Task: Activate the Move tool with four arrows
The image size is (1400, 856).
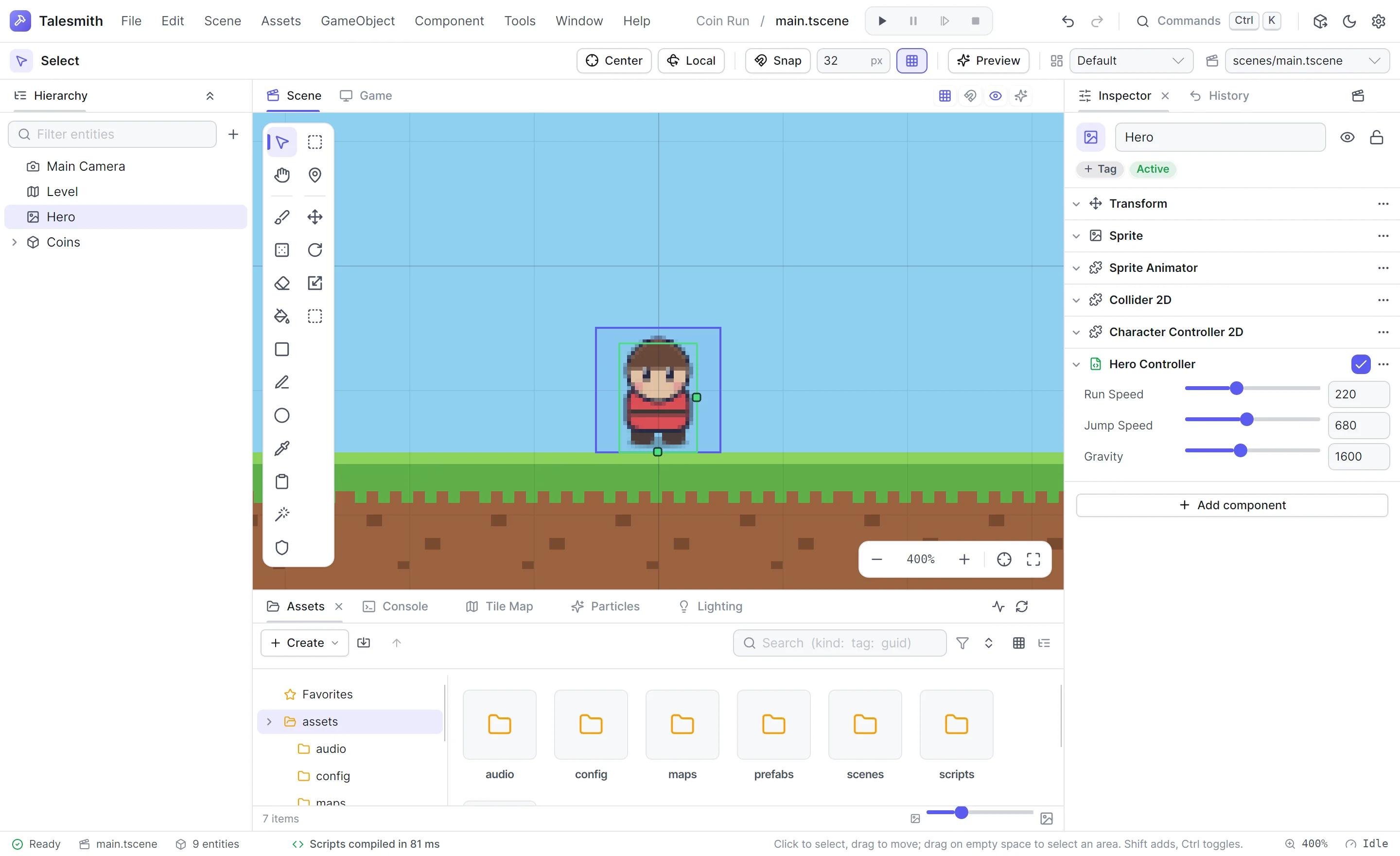Action: tap(315, 217)
